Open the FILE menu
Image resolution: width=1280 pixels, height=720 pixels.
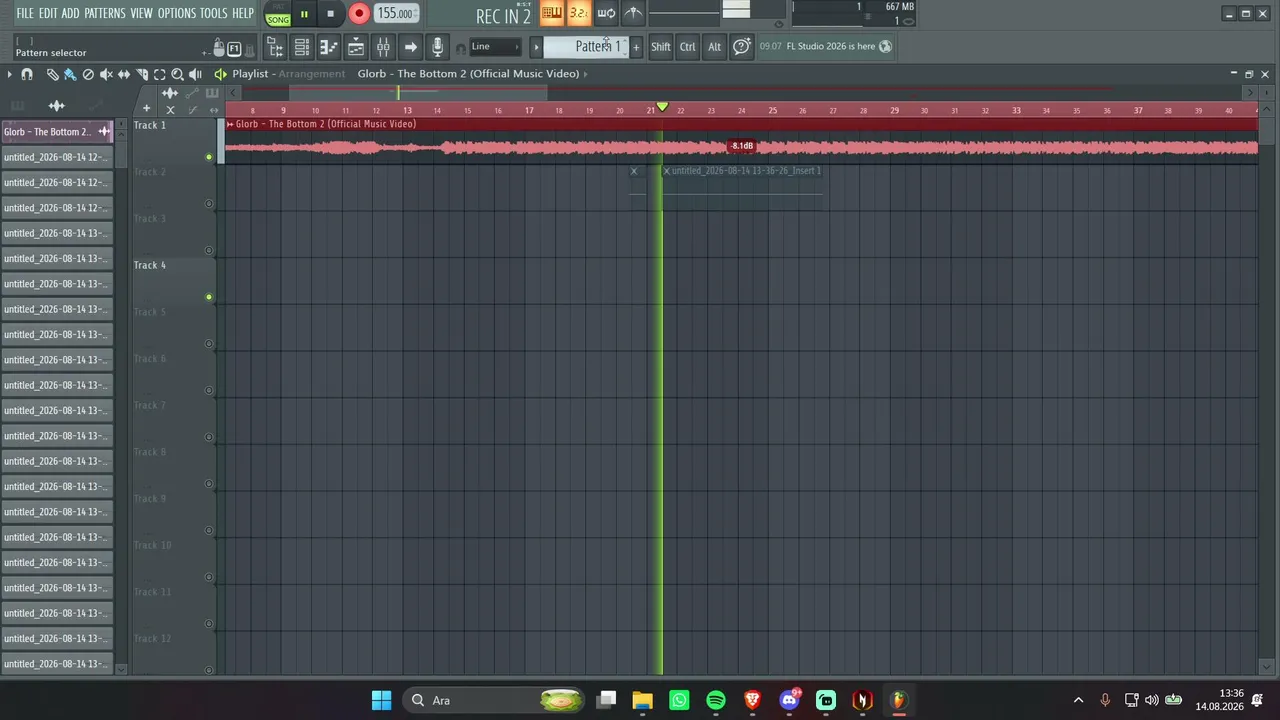(25, 13)
